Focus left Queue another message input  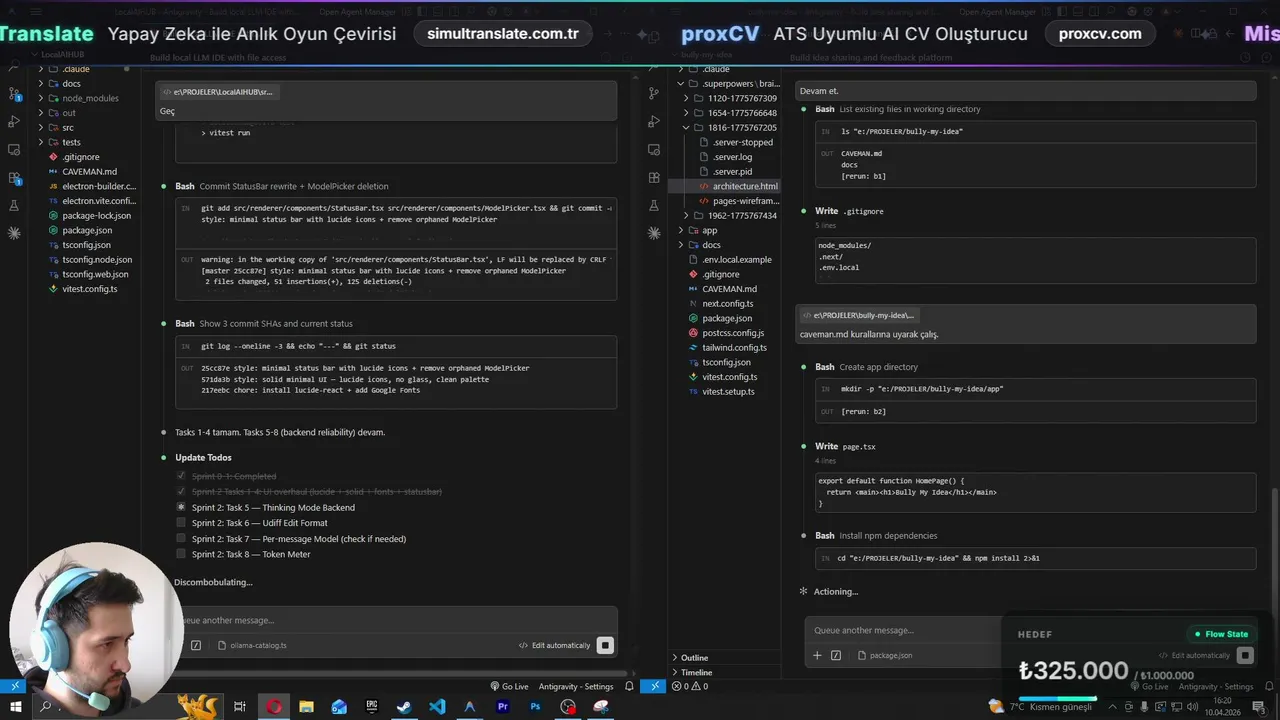click(x=396, y=620)
